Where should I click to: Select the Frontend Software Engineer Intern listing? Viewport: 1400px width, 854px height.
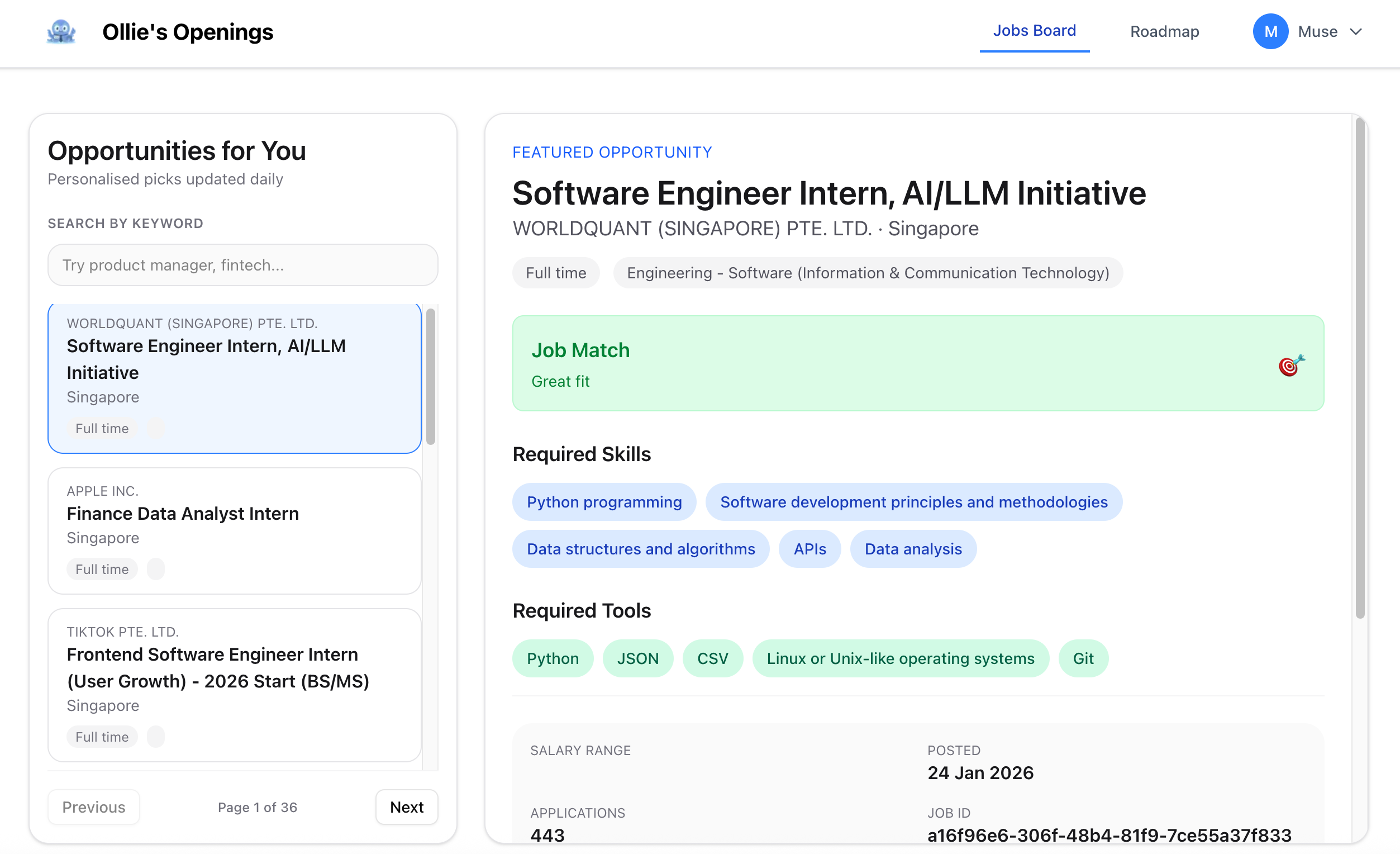point(234,684)
